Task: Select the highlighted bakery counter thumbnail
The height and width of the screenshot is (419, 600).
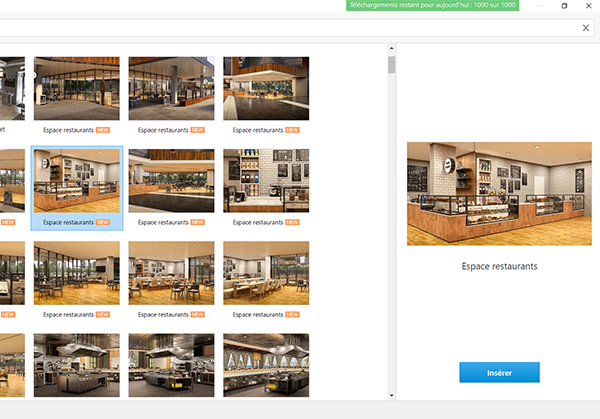Action: pyautogui.click(x=77, y=182)
